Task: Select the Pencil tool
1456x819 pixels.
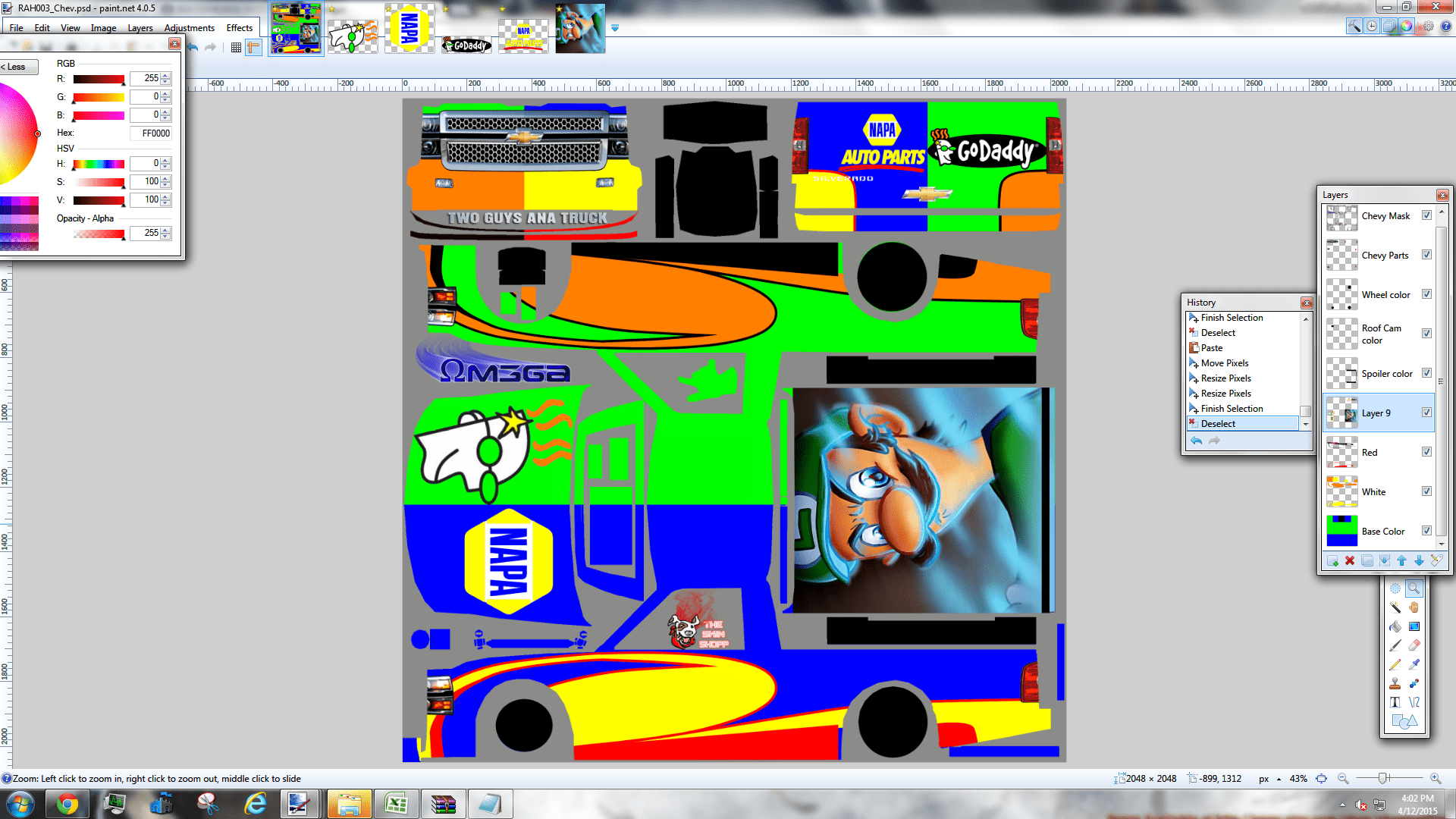Action: (x=1395, y=664)
